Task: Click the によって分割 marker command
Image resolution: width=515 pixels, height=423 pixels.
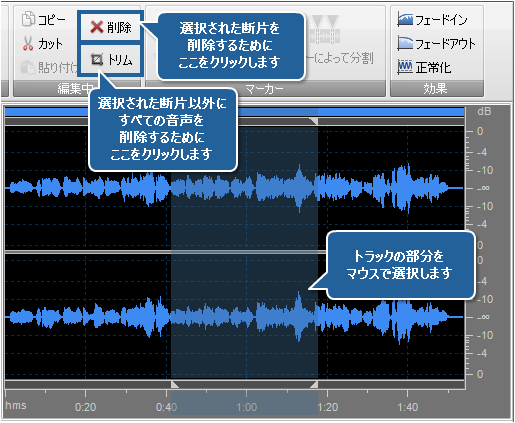Action: click(339, 58)
